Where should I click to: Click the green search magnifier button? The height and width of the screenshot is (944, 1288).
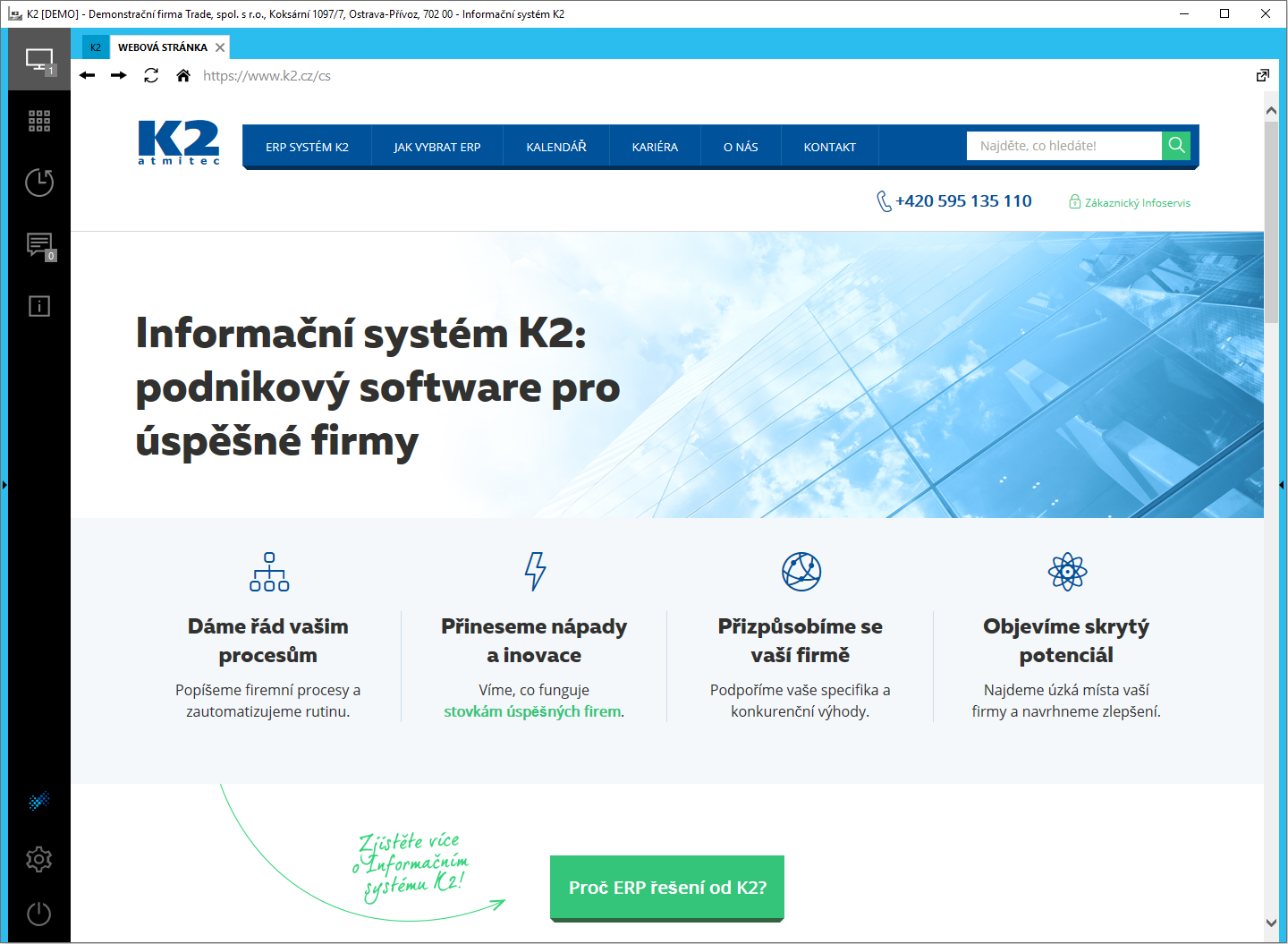pos(1176,146)
